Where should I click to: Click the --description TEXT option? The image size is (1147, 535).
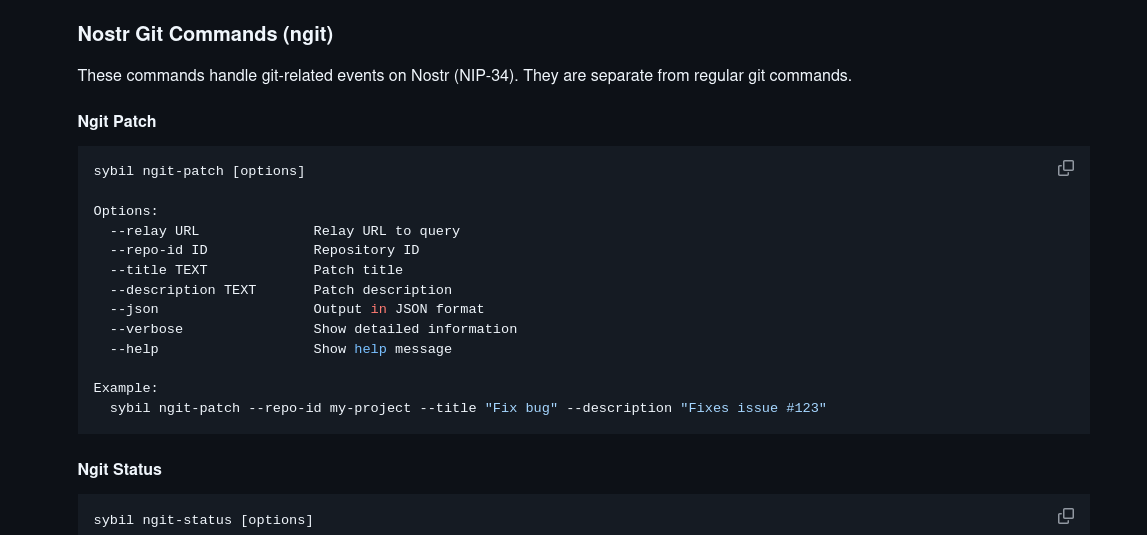click(183, 290)
